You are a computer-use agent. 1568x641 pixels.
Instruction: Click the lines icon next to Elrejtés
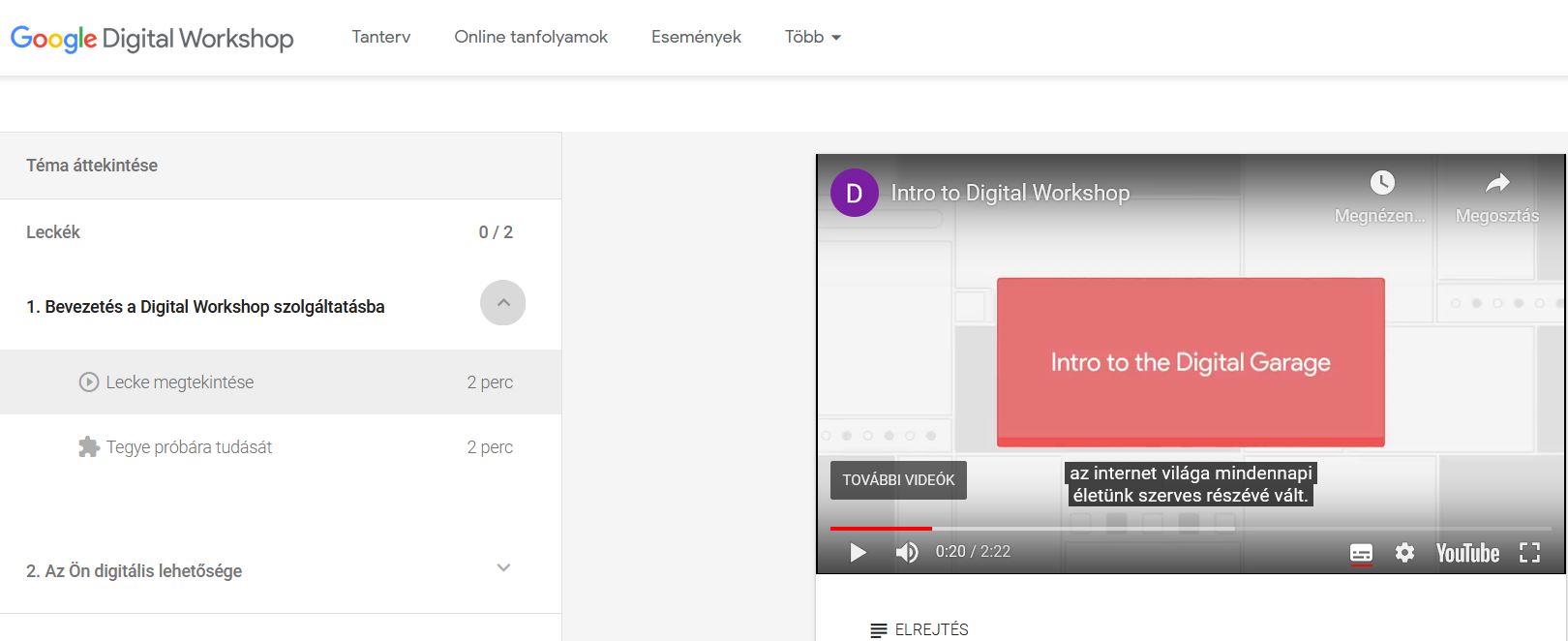[x=879, y=630]
